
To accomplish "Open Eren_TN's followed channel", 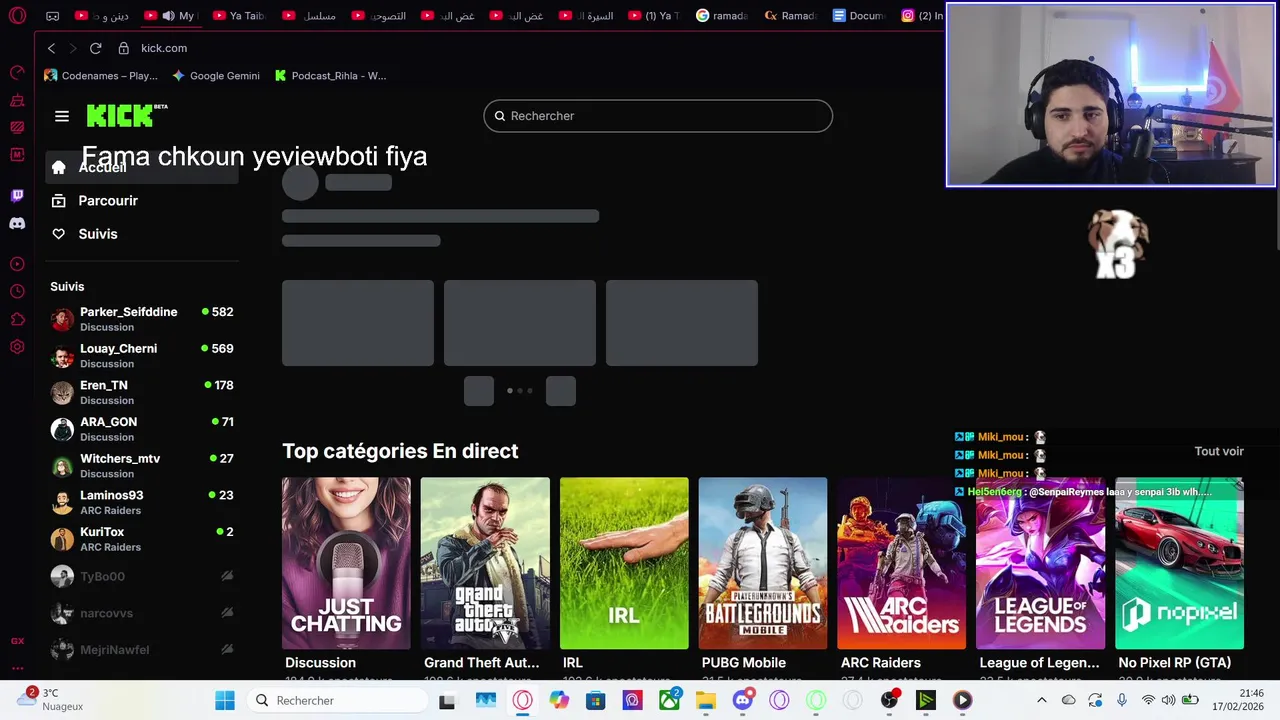I will click(x=142, y=392).
